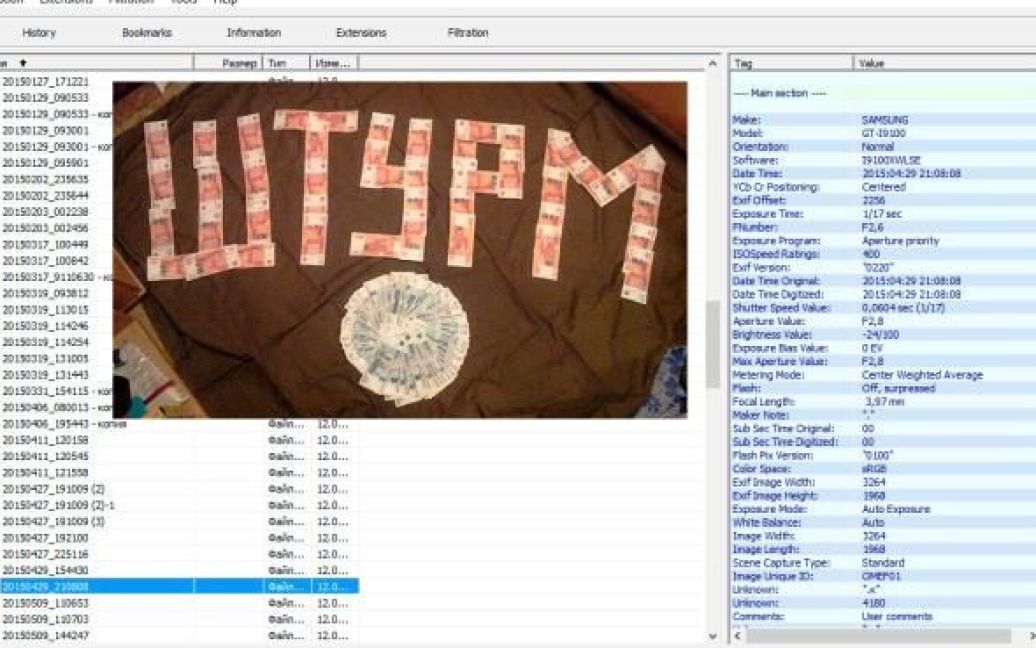Select file 20150202_235635
The height and width of the screenshot is (648, 1036).
pyautogui.click(x=45, y=179)
